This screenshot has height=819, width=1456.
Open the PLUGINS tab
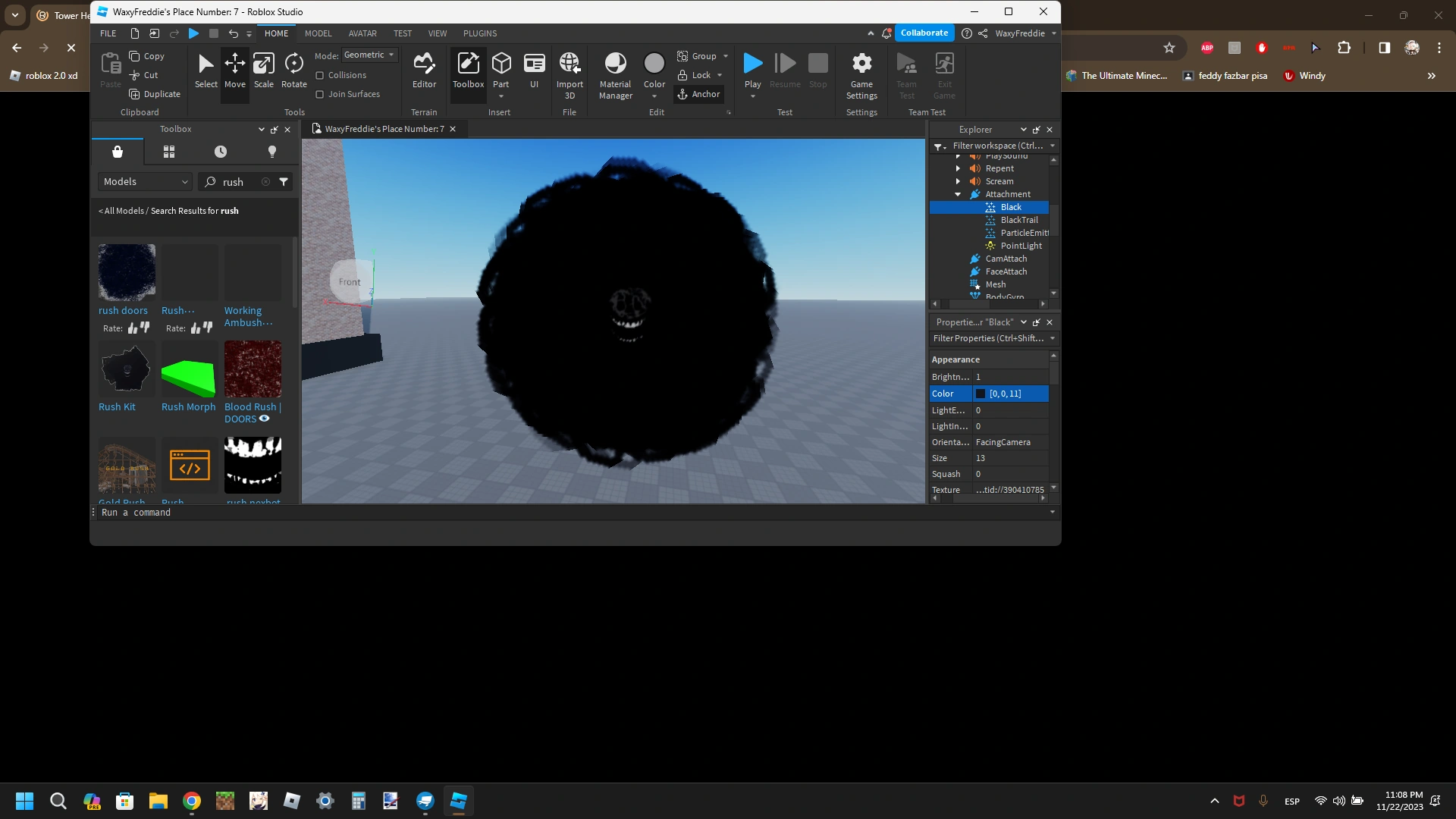(479, 33)
